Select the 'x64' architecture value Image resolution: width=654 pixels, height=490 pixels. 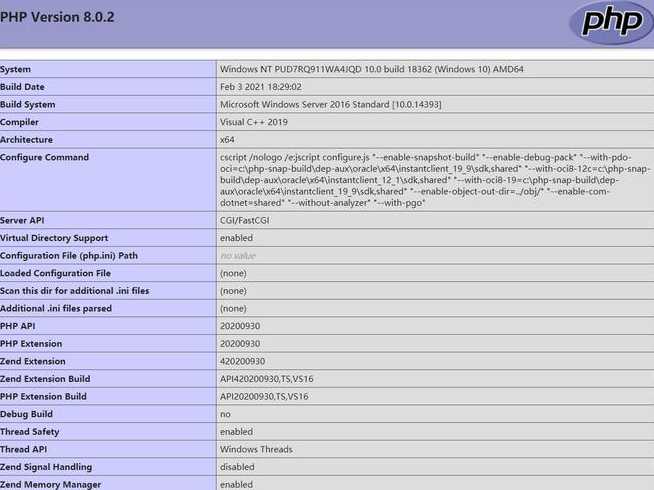click(227, 140)
